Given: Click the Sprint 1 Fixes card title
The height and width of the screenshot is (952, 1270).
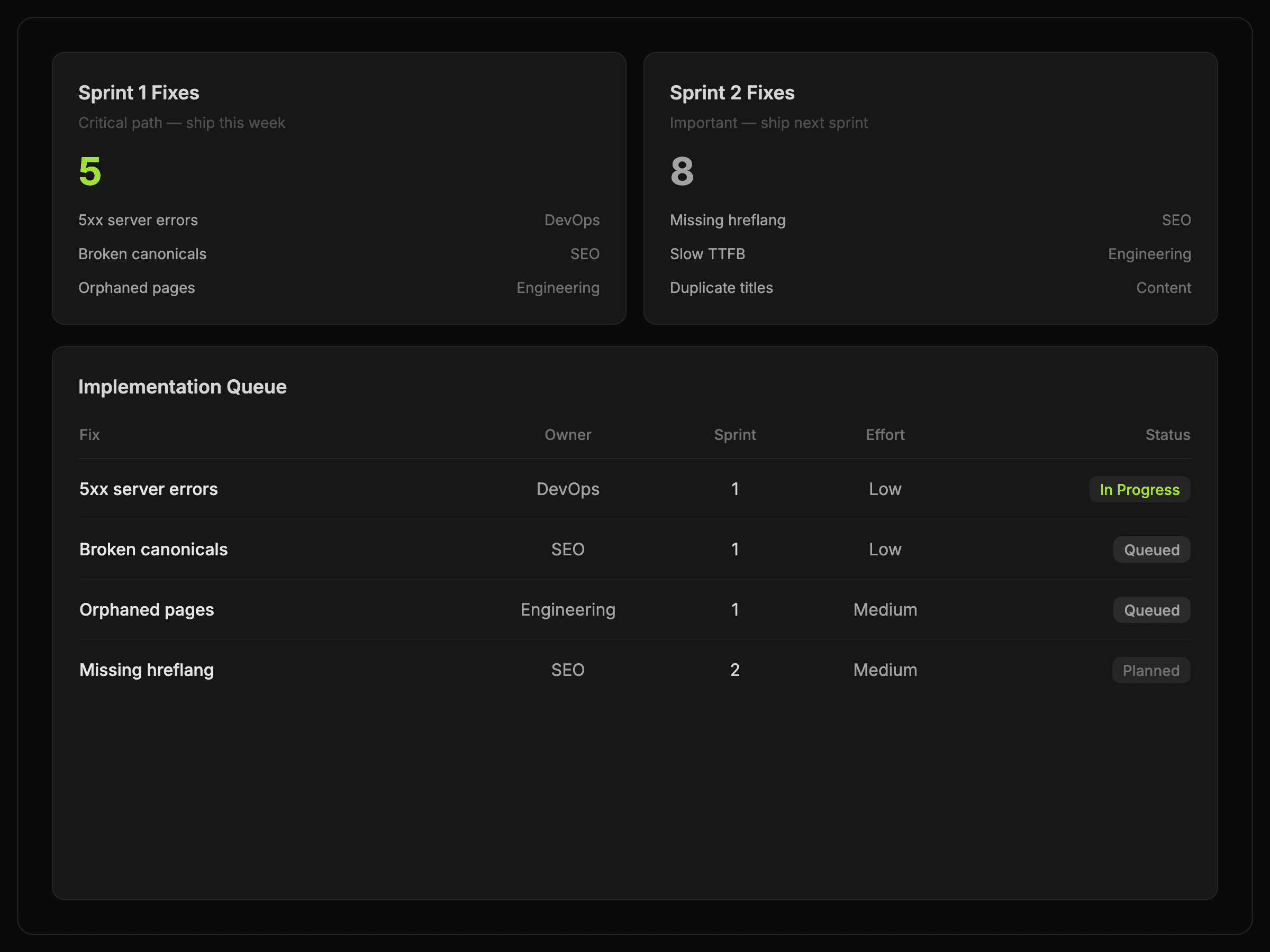Looking at the screenshot, I should pos(138,93).
